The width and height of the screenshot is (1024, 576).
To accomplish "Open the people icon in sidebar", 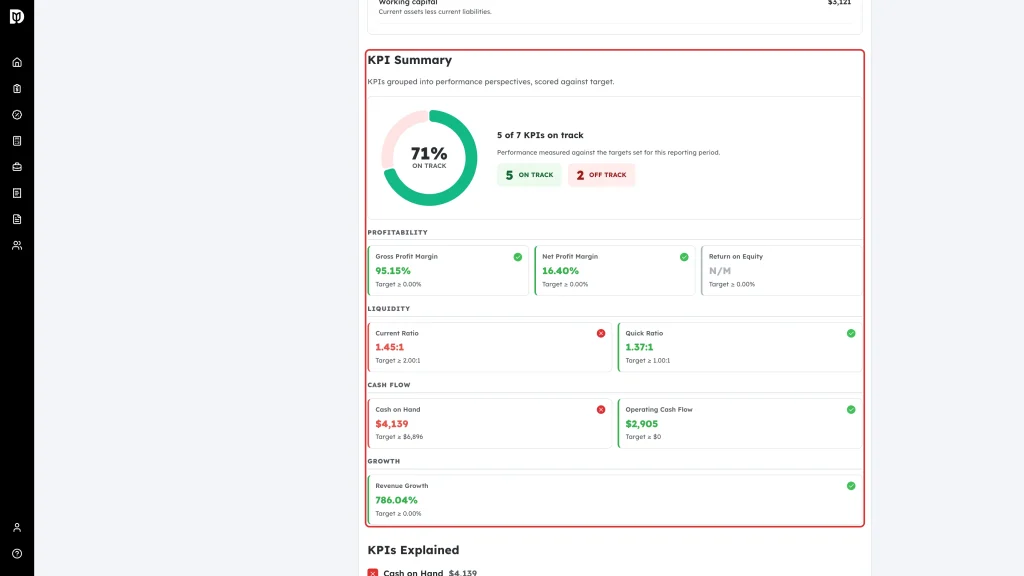I will coord(17,246).
